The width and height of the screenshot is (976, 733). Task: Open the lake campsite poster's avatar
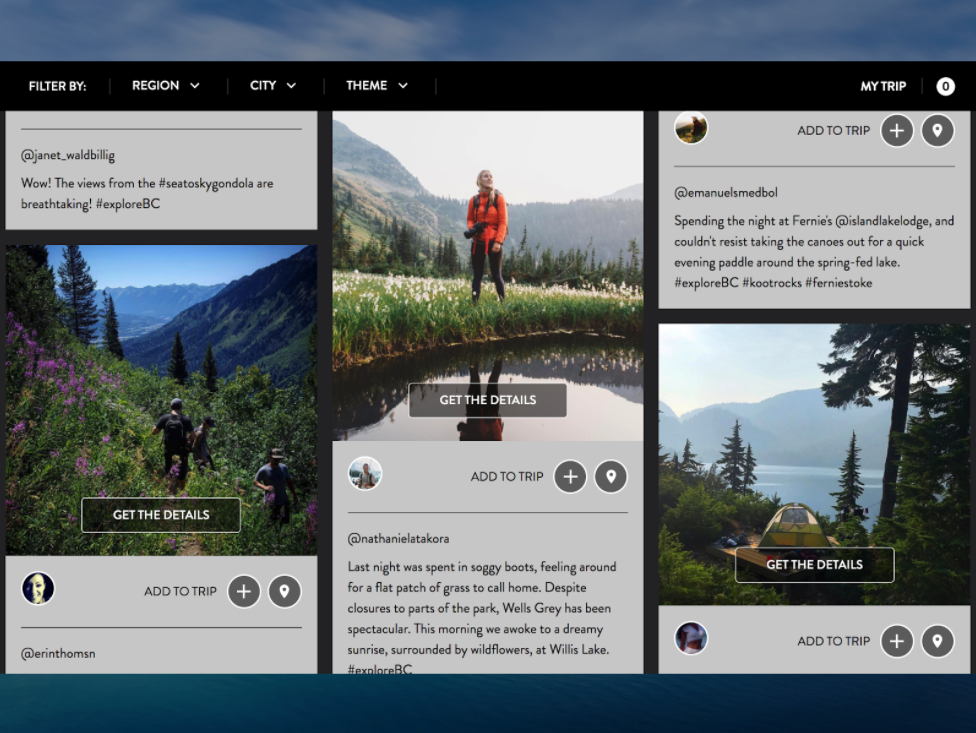pos(691,638)
